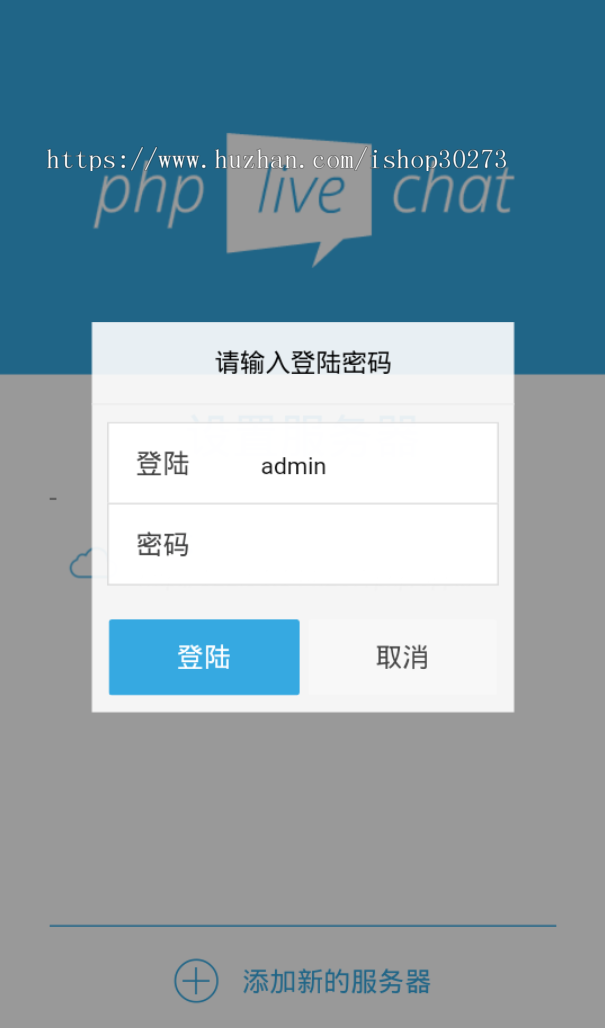Click the 登陆 label in username row

pos(163,464)
